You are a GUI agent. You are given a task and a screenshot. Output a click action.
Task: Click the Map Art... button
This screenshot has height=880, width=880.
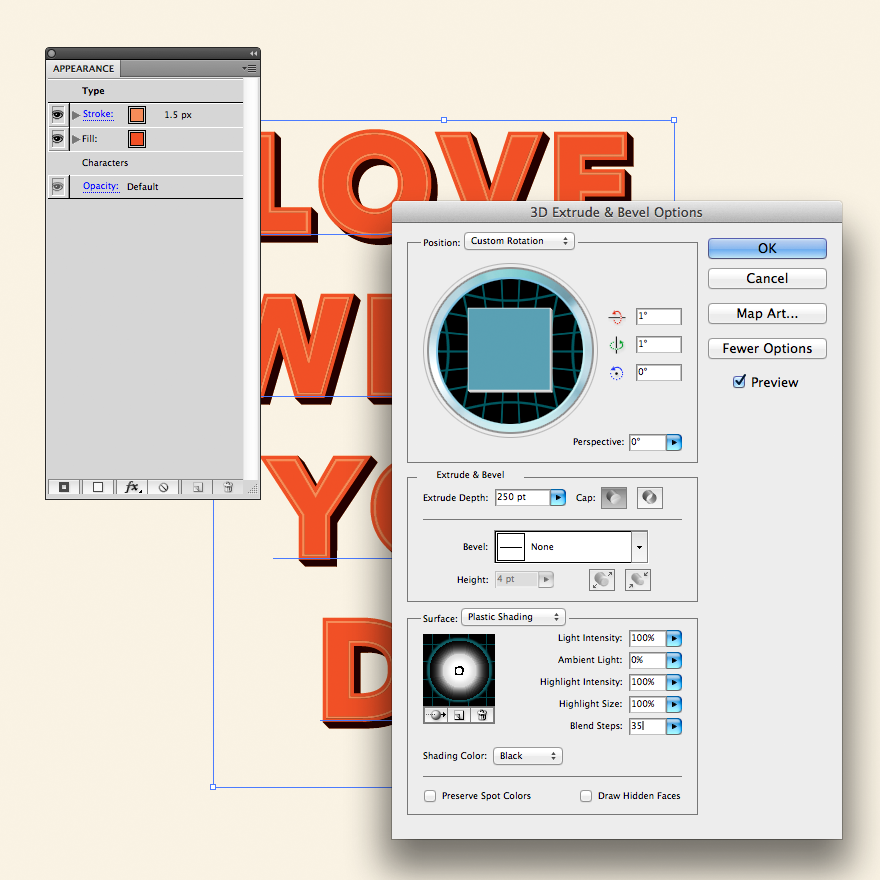pos(767,314)
